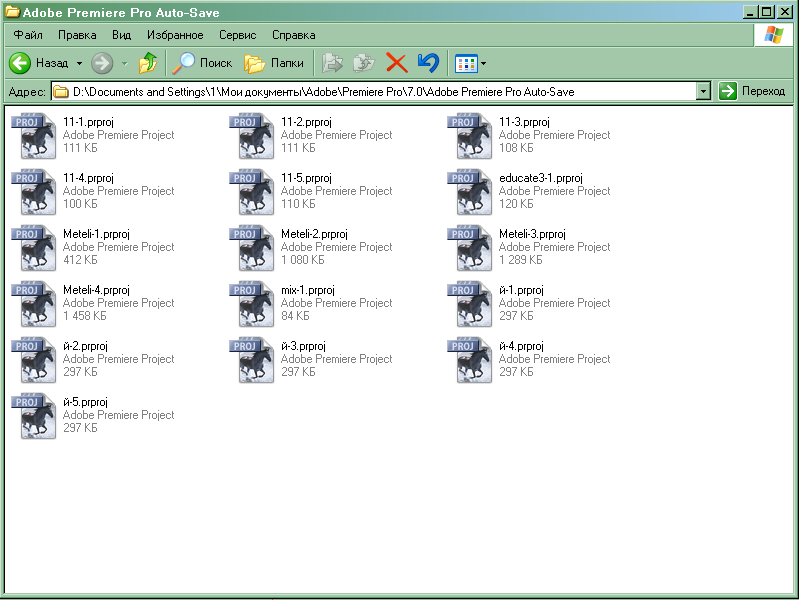Select the й-5.prproj file icon
Viewport: 799px width, 600px height.
point(34,416)
